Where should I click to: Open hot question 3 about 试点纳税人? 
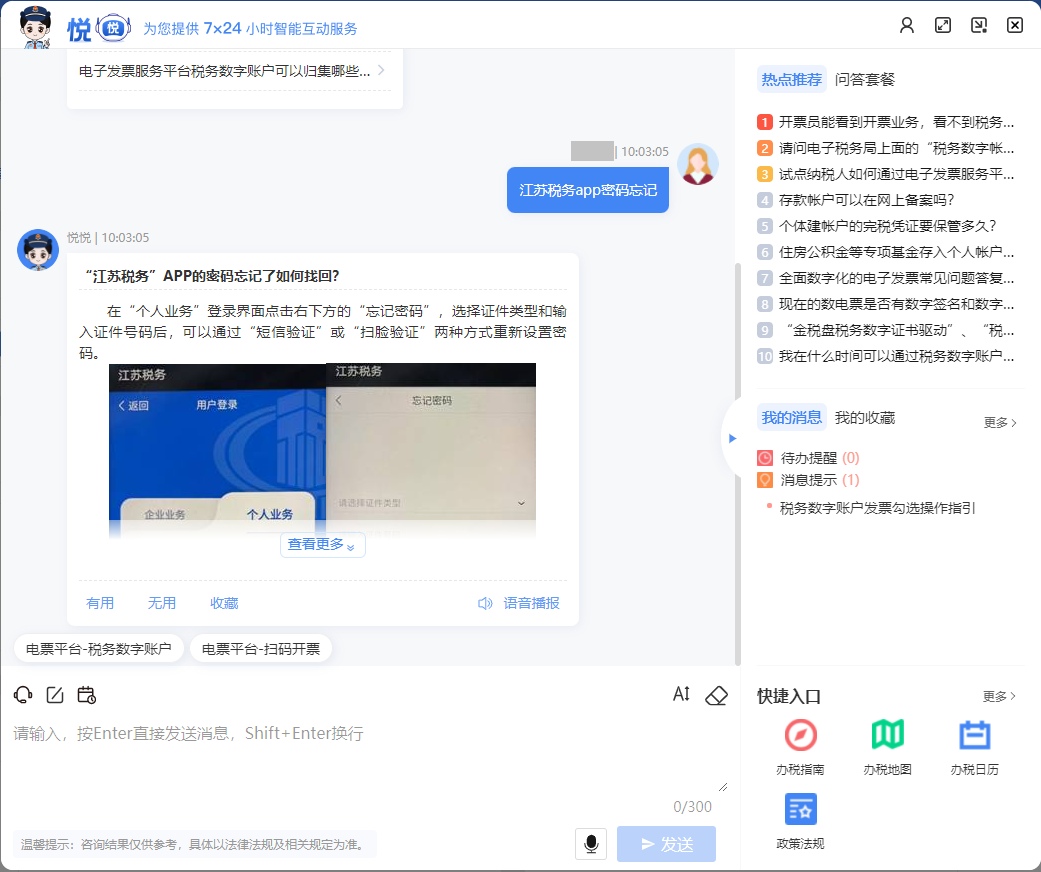pos(886,174)
